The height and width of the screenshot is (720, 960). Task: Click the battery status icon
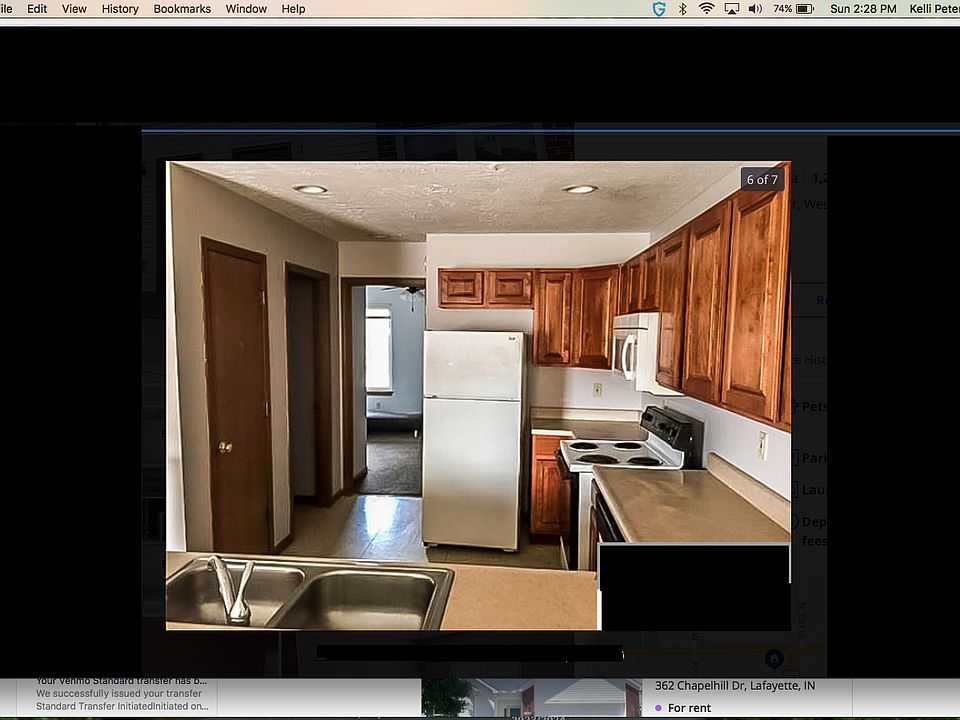click(x=804, y=9)
